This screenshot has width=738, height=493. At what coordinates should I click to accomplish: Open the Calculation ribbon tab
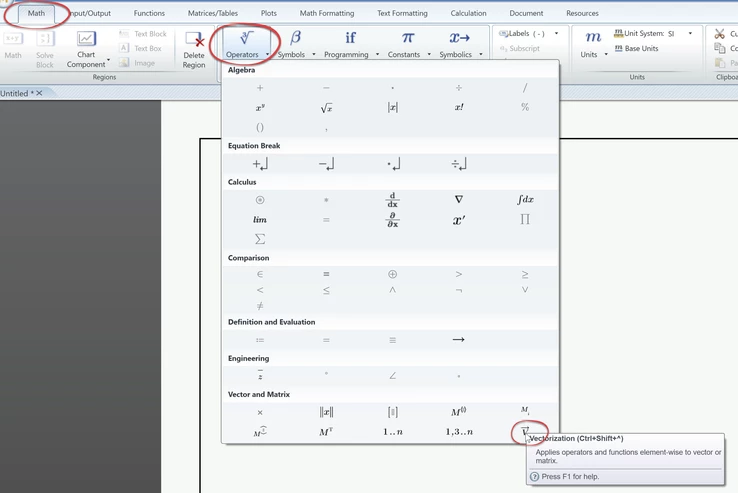point(468,13)
